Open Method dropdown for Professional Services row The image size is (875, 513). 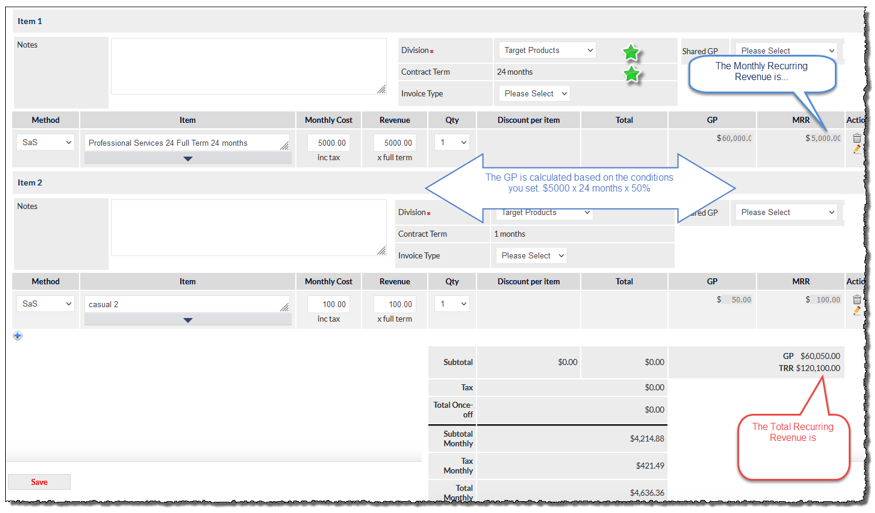pyautogui.click(x=45, y=142)
